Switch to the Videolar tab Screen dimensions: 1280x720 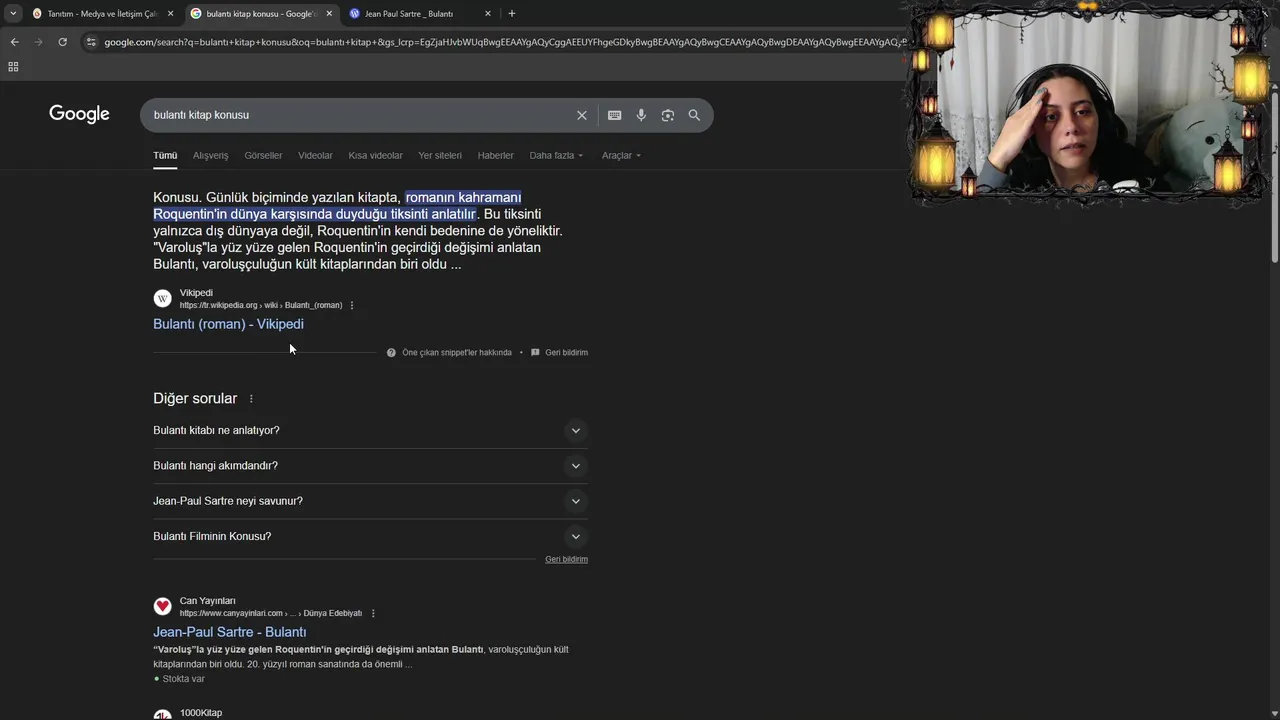pos(315,156)
